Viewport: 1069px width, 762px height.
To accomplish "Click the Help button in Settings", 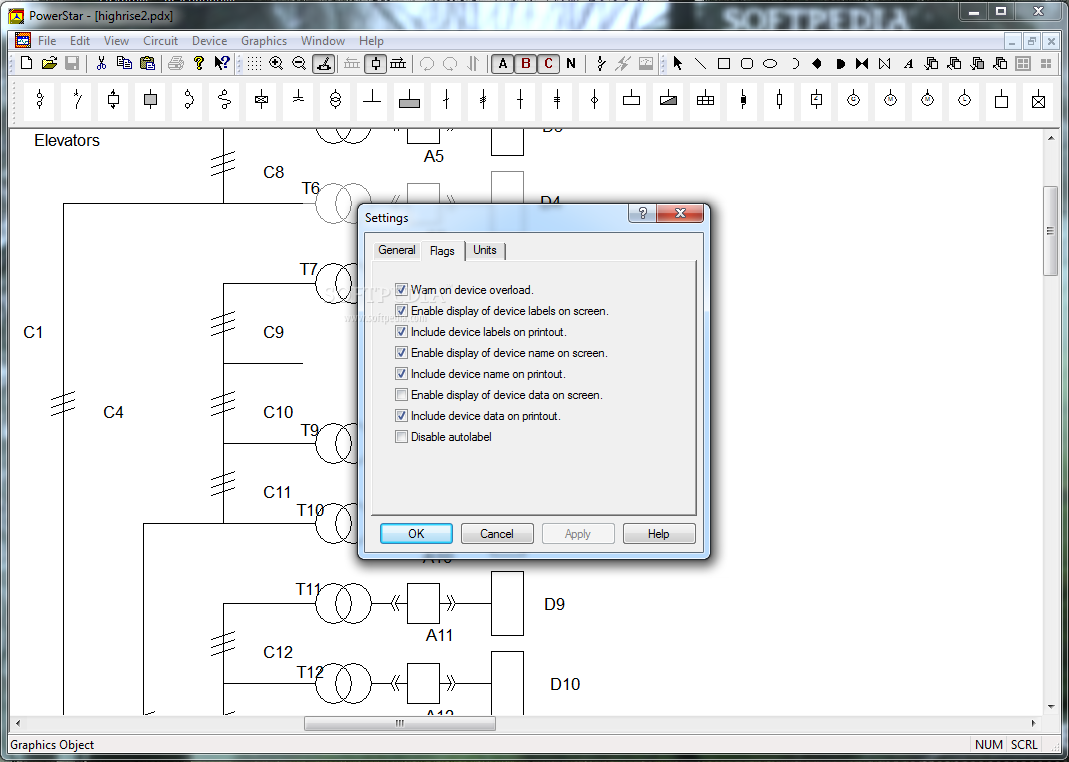I will coord(659,534).
